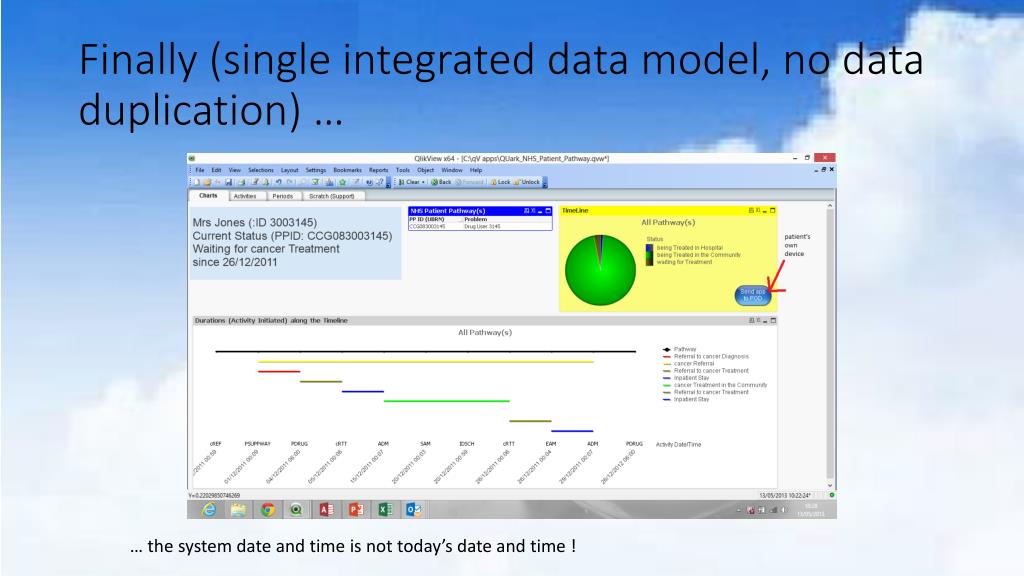Screen dimensions: 1024x576
Task: Open the Settings menu
Action: (315, 170)
